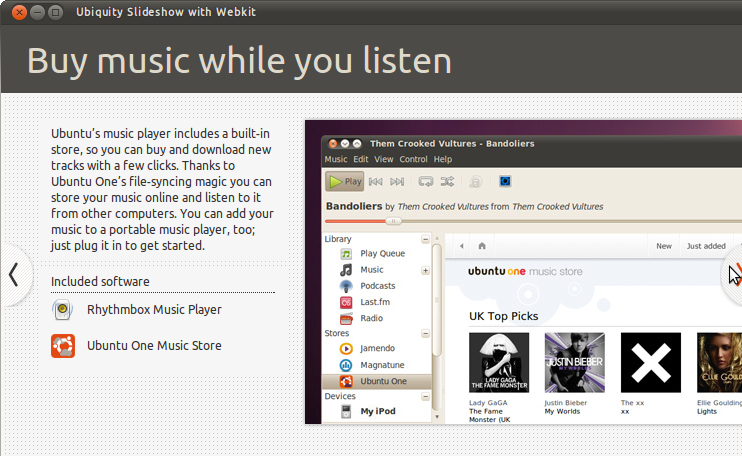Viewport: 742px width, 456px height.
Task: Click the Just added store link
Action: click(x=705, y=246)
